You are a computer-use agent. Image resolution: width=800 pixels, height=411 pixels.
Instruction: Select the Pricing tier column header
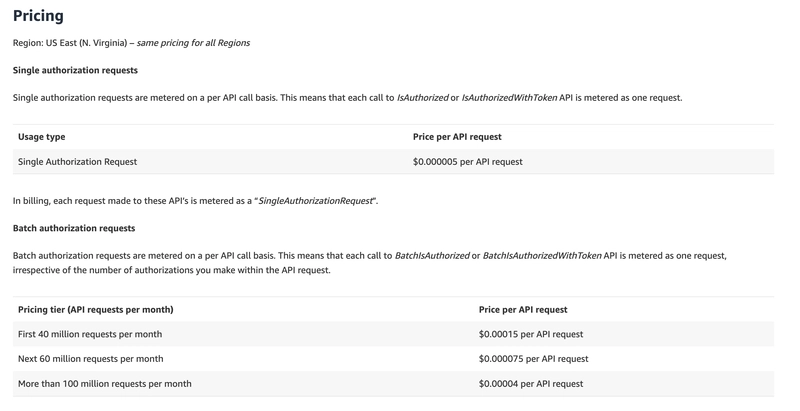(x=95, y=310)
